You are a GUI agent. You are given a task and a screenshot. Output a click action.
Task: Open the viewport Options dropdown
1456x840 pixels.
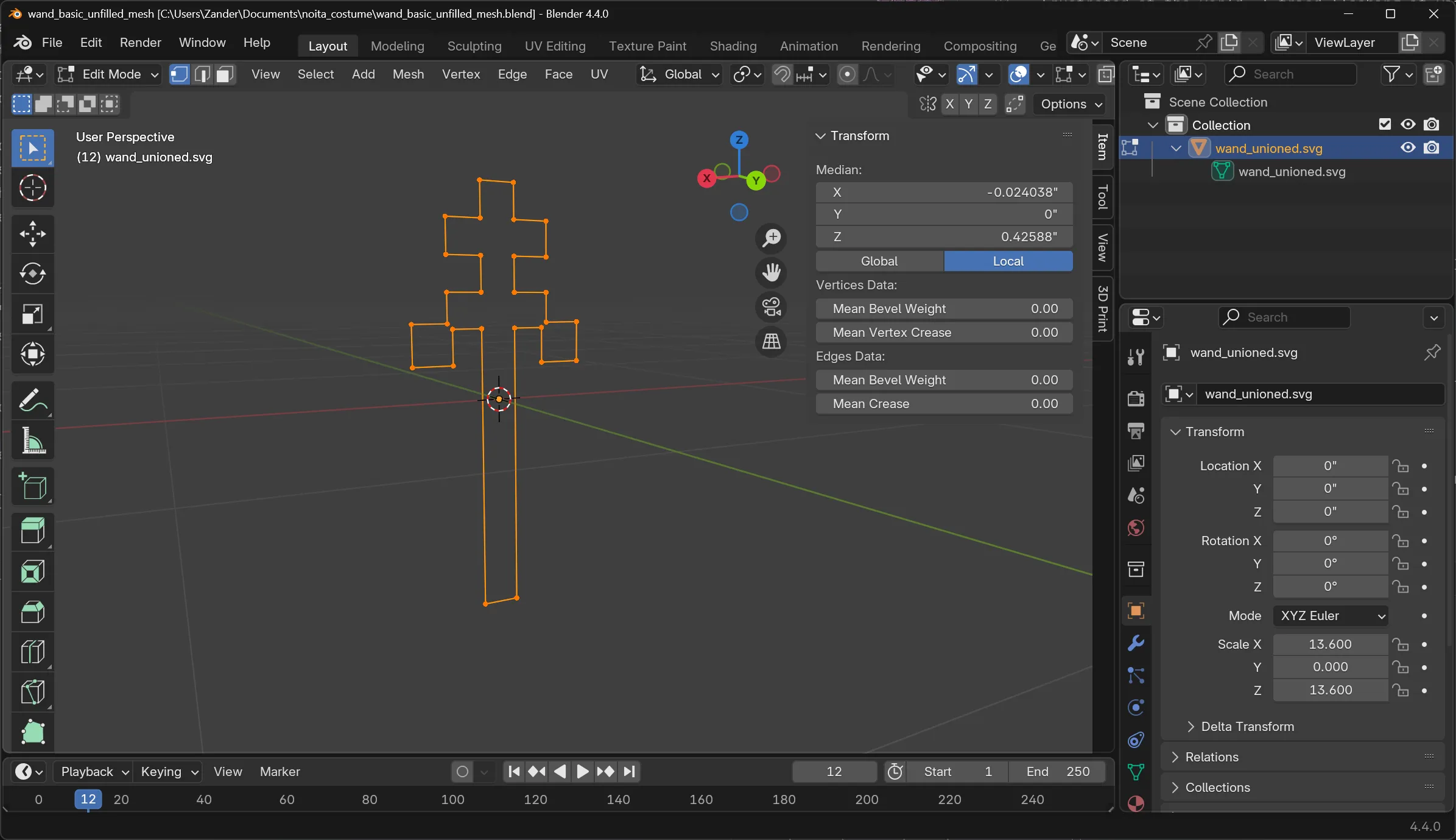click(1069, 104)
